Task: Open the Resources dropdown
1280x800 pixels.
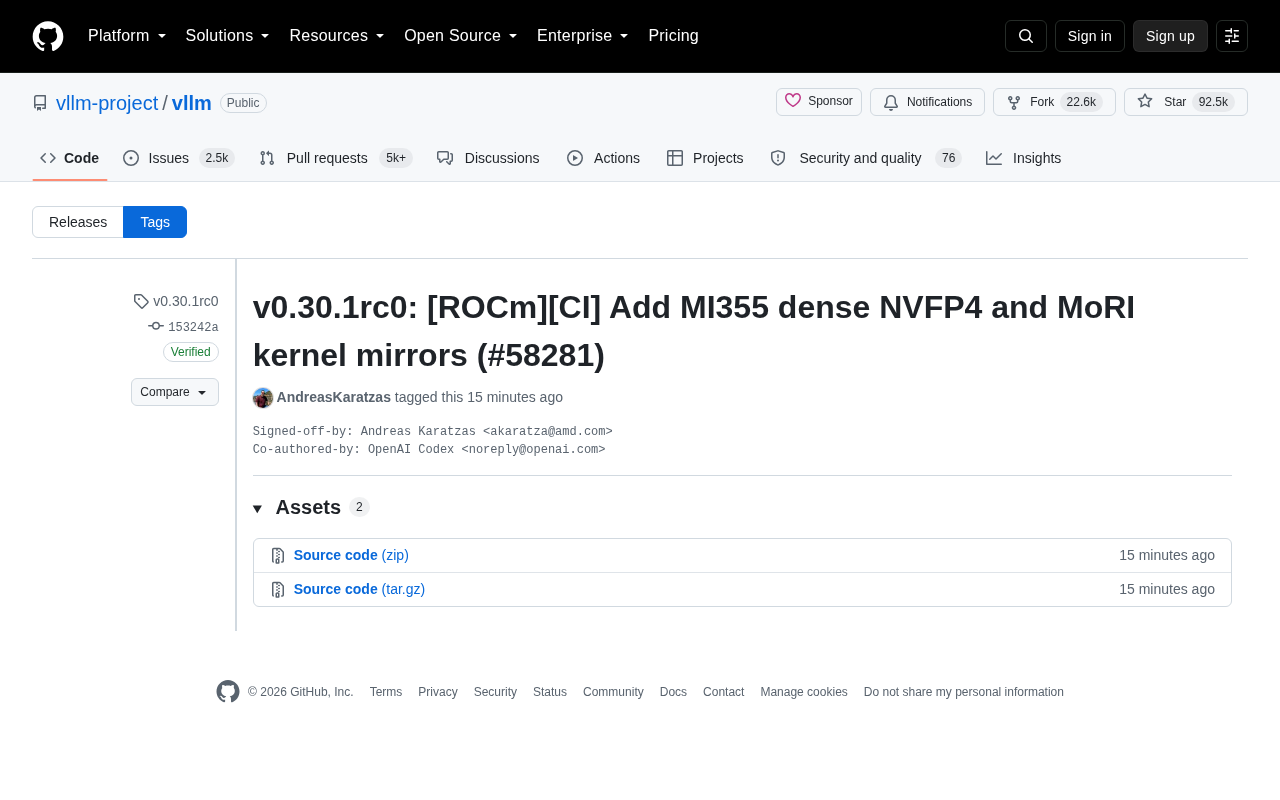Action: coord(337,36)
